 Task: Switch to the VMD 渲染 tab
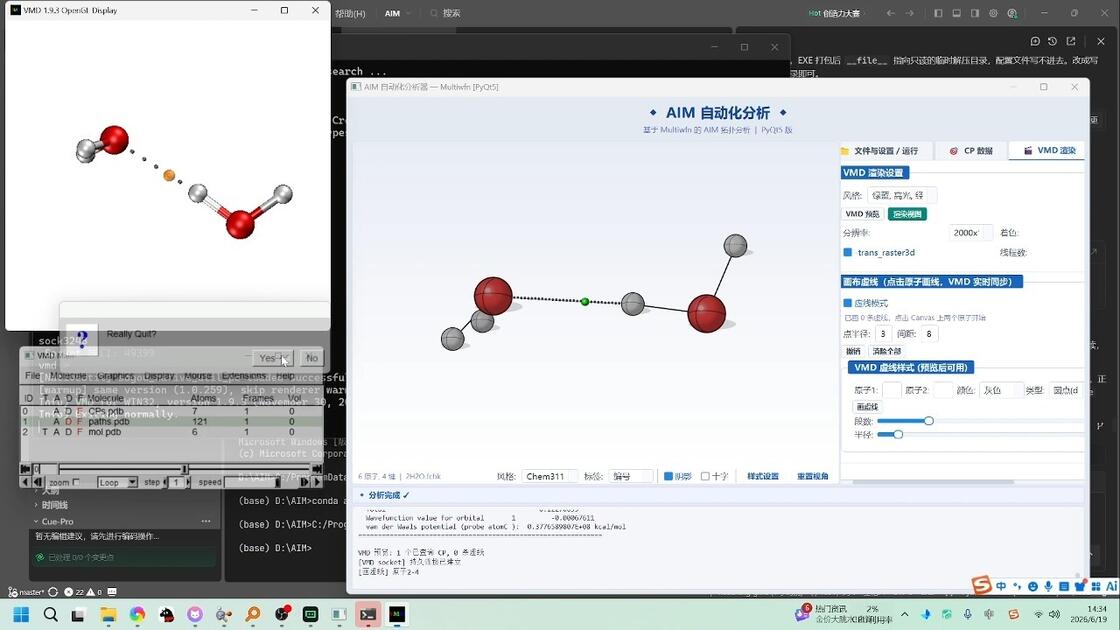click(x=1049, y=151)
